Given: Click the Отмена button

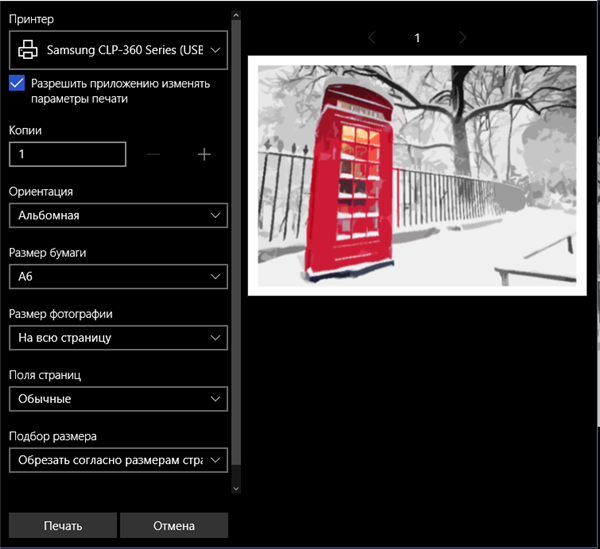Looking at the screenshot, I should [174, 526].
